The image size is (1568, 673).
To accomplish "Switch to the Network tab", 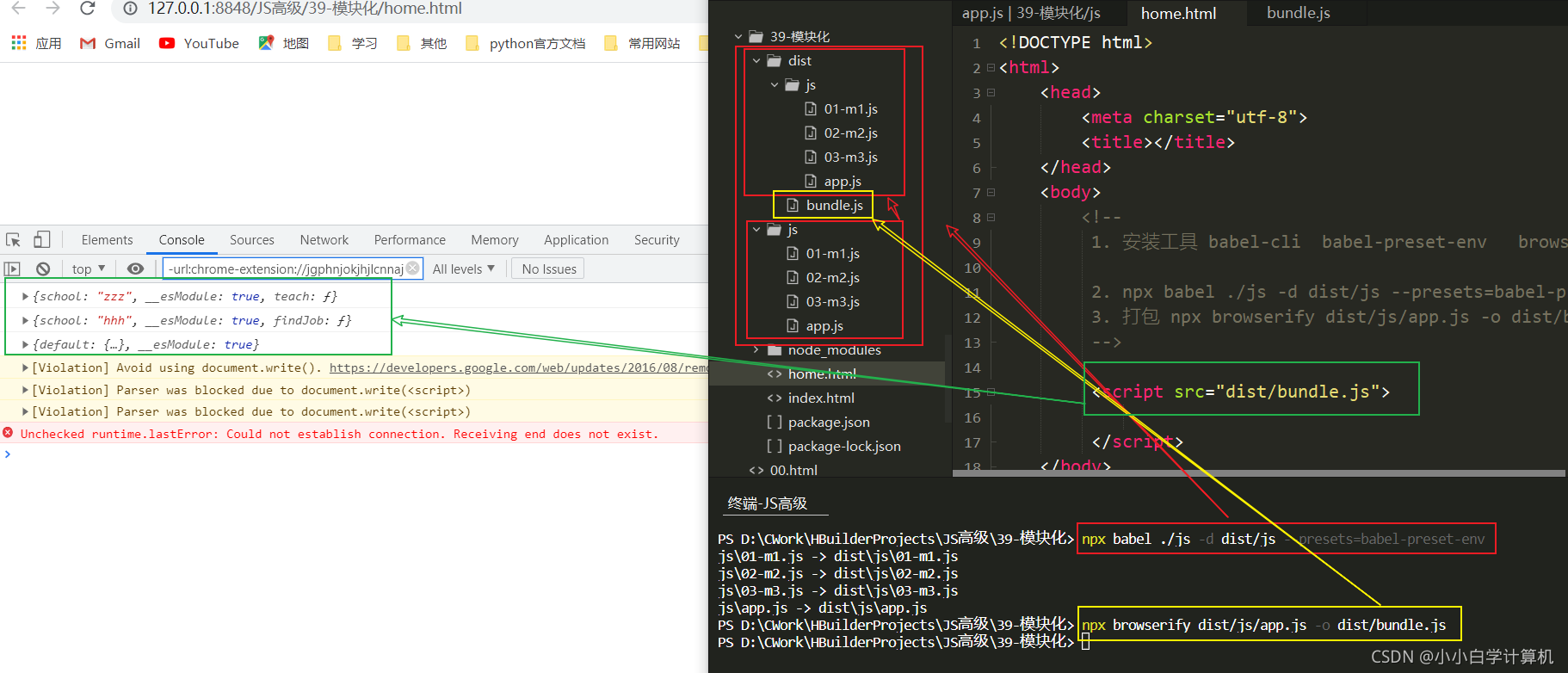I will (324, 240).
